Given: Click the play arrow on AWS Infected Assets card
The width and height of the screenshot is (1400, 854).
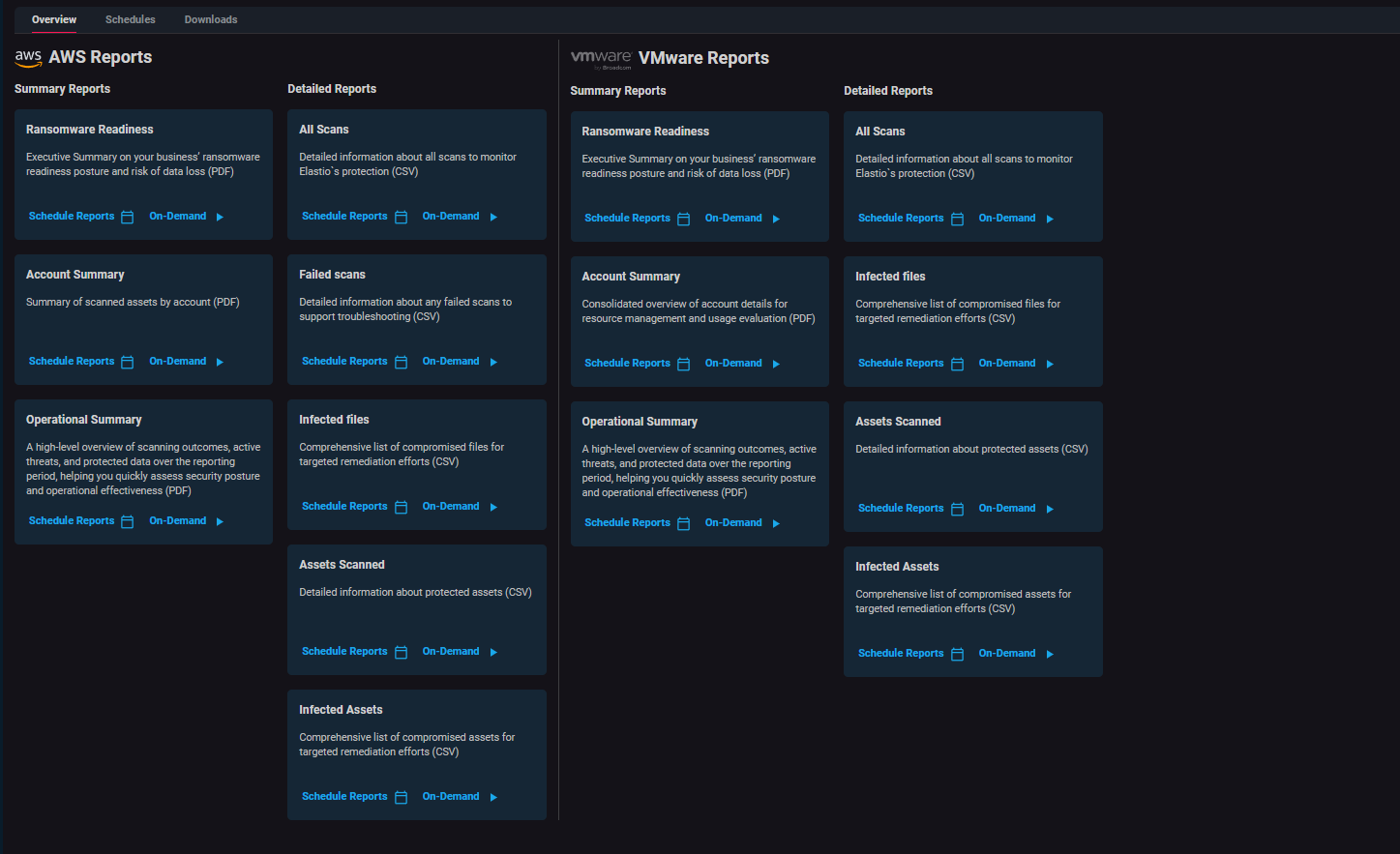Looking at the screenshot, I should (494, 796).
